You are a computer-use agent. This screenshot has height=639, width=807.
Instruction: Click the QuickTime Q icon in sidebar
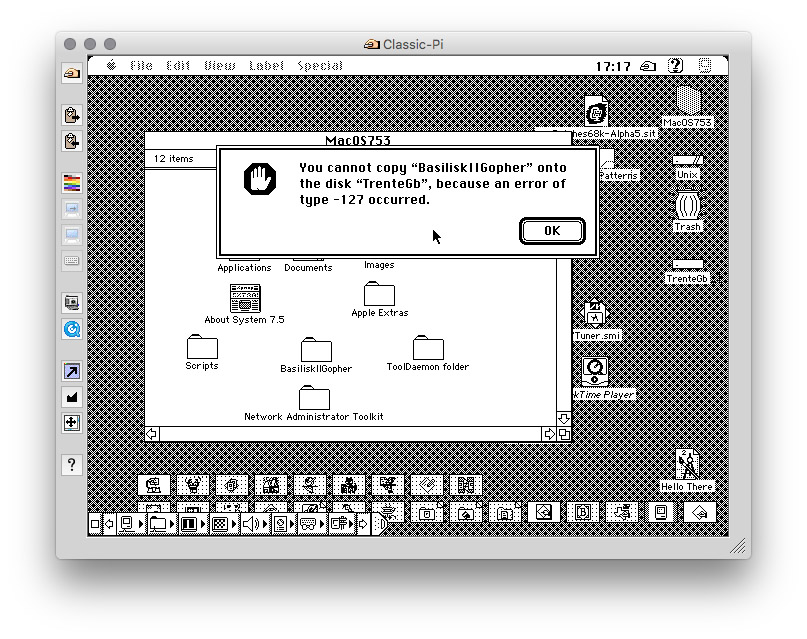pos(72,329)
